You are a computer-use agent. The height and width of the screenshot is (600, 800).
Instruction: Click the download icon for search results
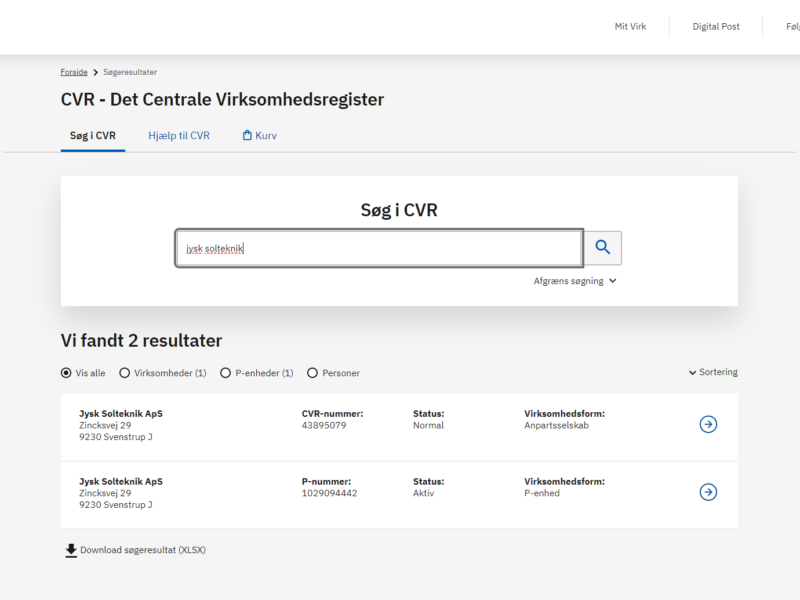pyautogui.click(x=71, y=550)
